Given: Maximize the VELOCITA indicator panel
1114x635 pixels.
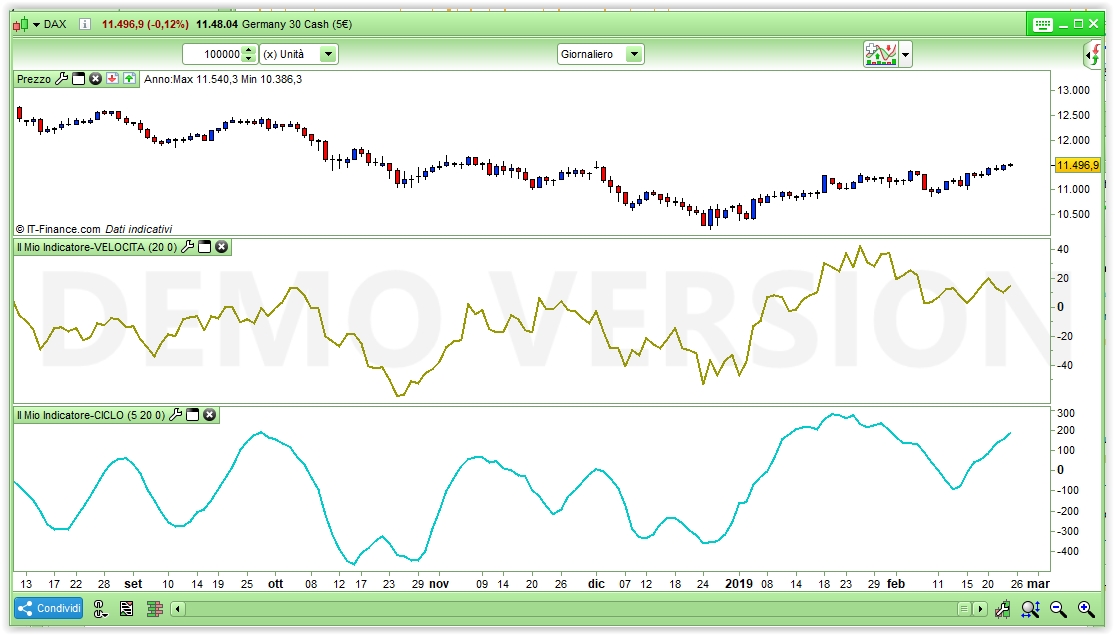Looking at the screenshot, I should [x=205, y=247].
